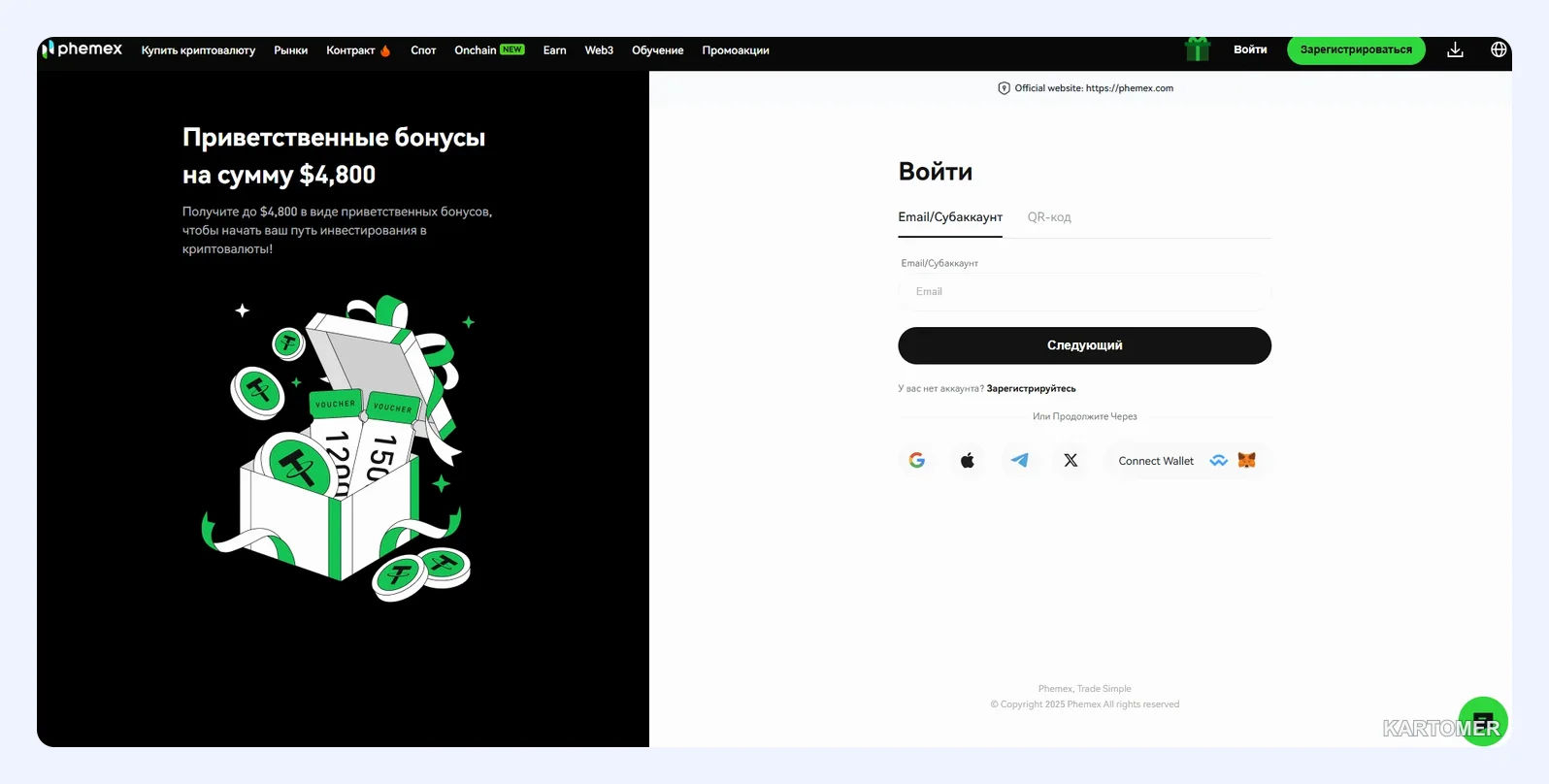Open the Web3 menu item
This screenshot has width=1549, height=784.
coord(599,50)
